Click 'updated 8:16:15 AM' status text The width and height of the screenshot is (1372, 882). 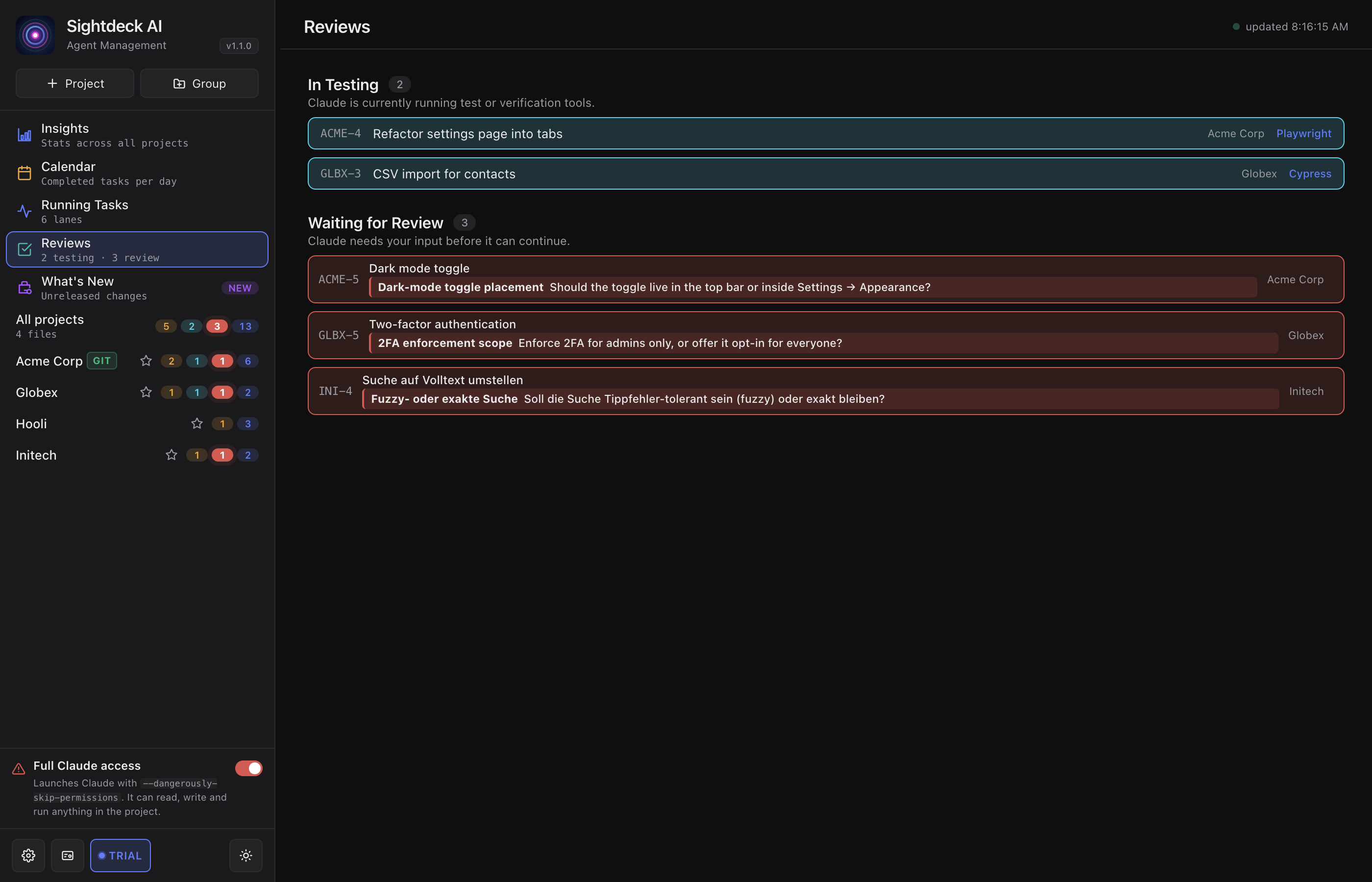pos(1297,27)
